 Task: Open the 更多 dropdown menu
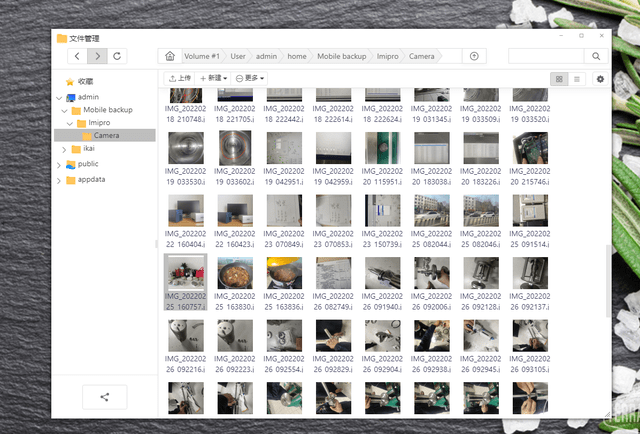(250, 78)
